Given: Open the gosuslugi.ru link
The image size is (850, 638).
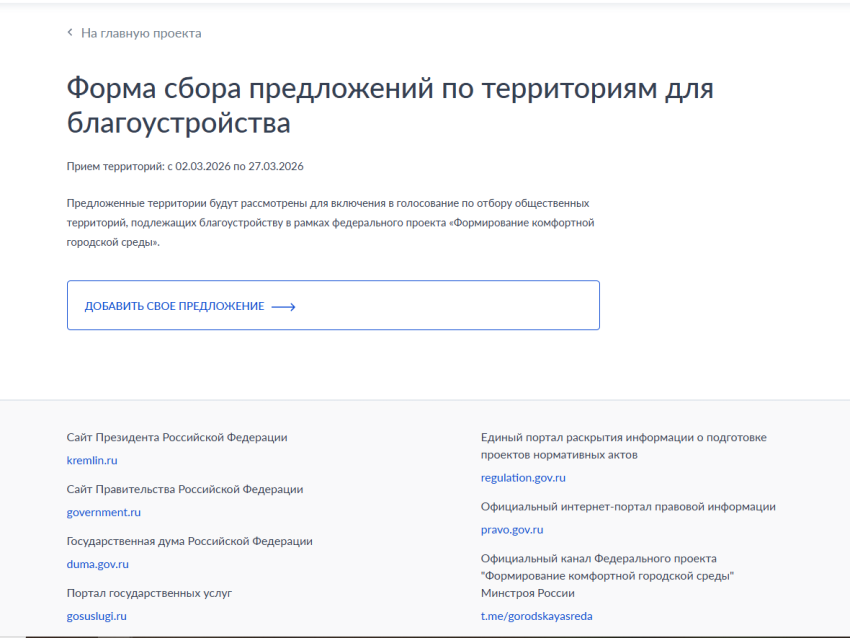Looking at the screenshot, I should [x=98, y=616].
